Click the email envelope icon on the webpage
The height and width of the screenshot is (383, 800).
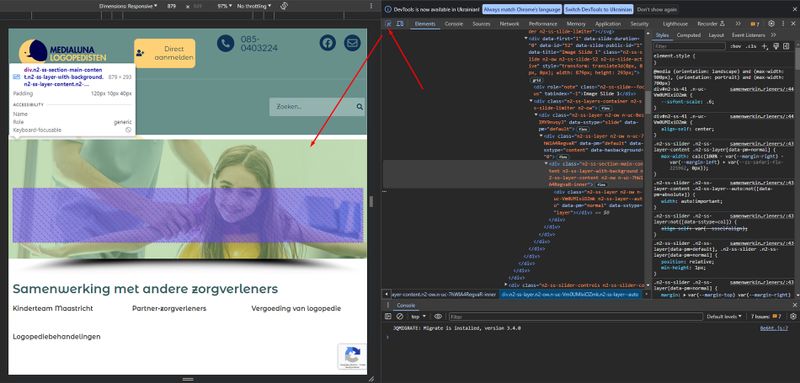coord(352,43)
